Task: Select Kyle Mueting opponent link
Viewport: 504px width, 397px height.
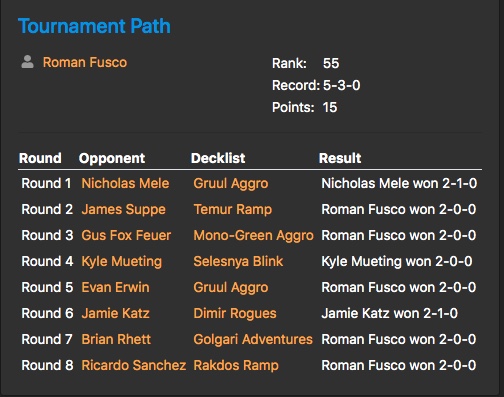Action: tap(122, 261)
